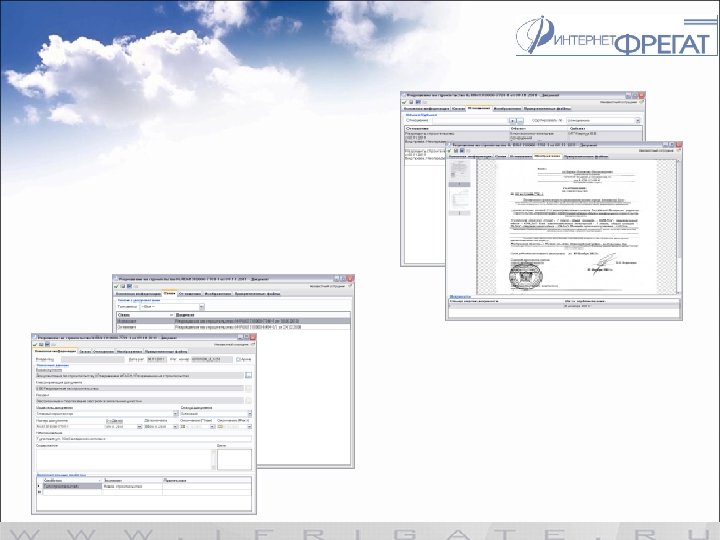Click green checkmark icon in document image window

click(450, 151)
